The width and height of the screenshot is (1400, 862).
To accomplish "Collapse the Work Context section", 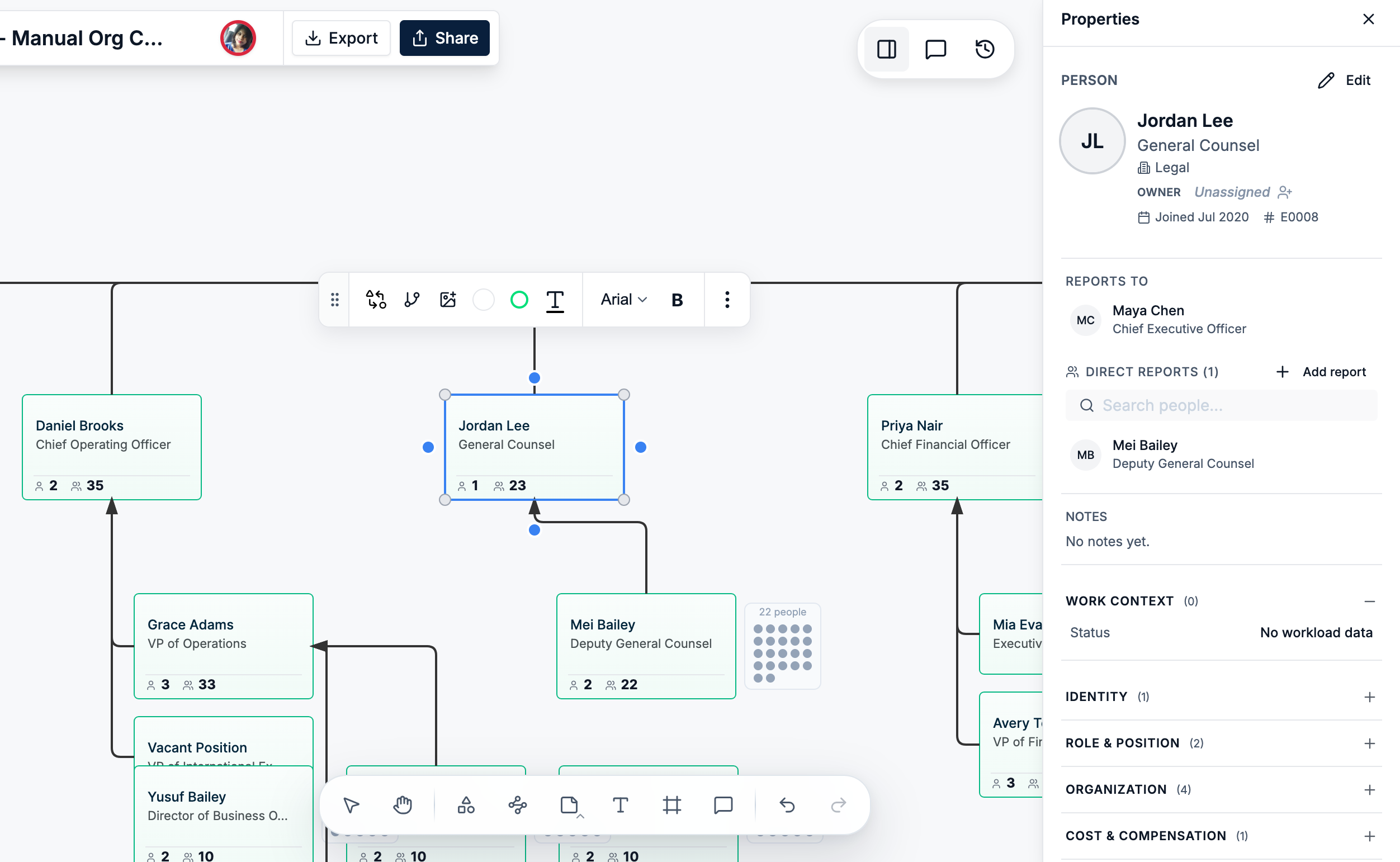I will [1369, 601].
